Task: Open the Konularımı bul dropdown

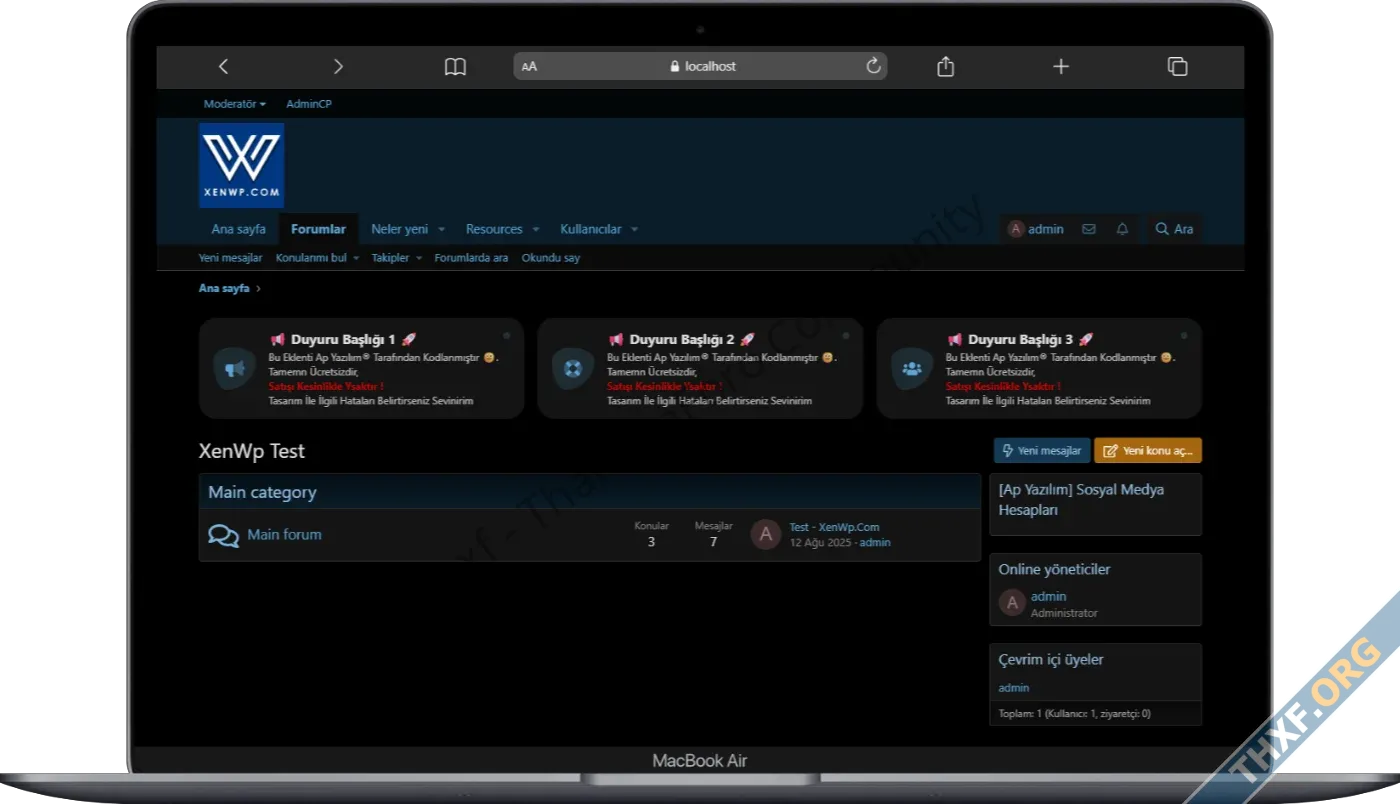Action: [317, 258]
